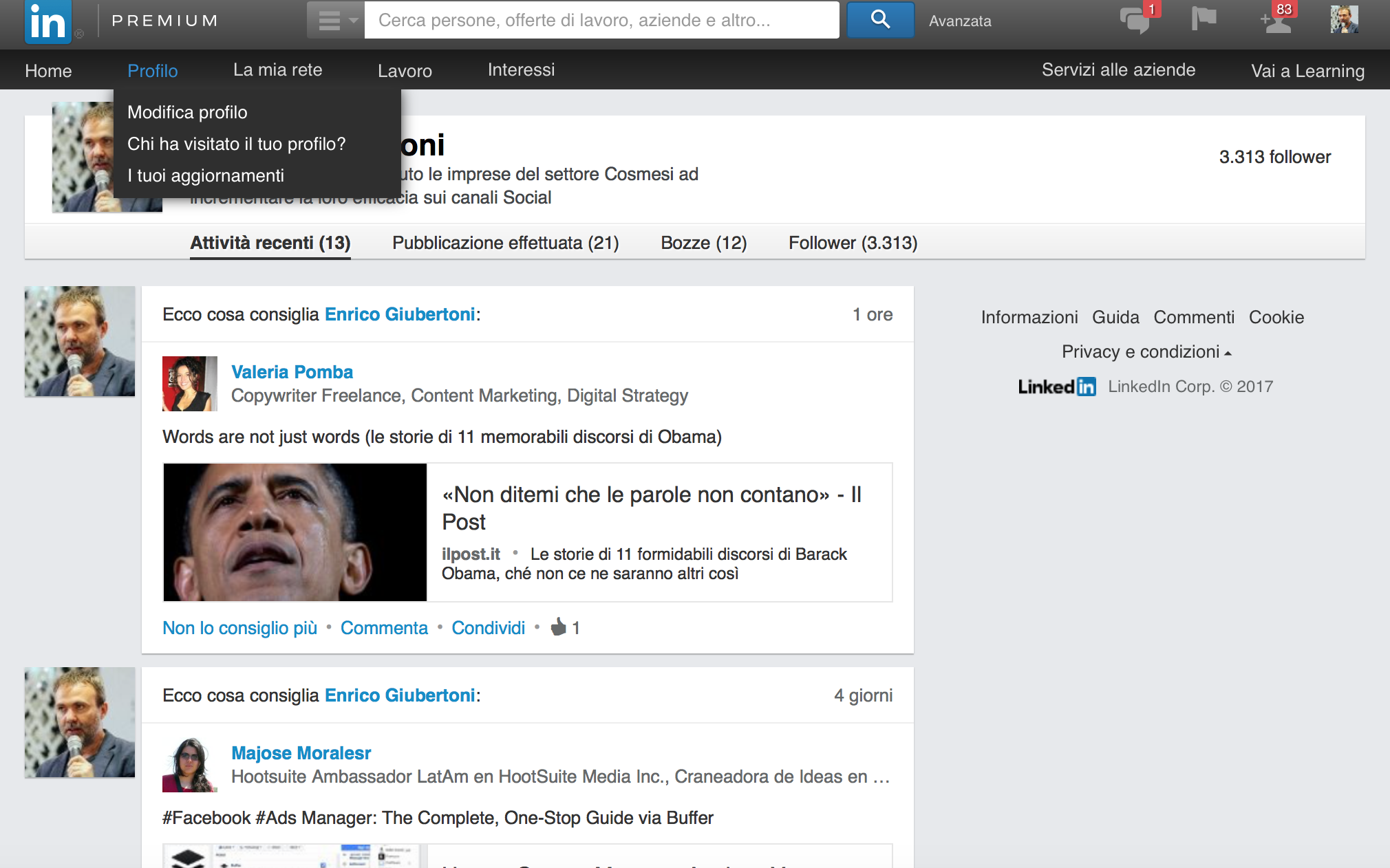Click the profile avatar in top bar

(x=1344, y=20)
